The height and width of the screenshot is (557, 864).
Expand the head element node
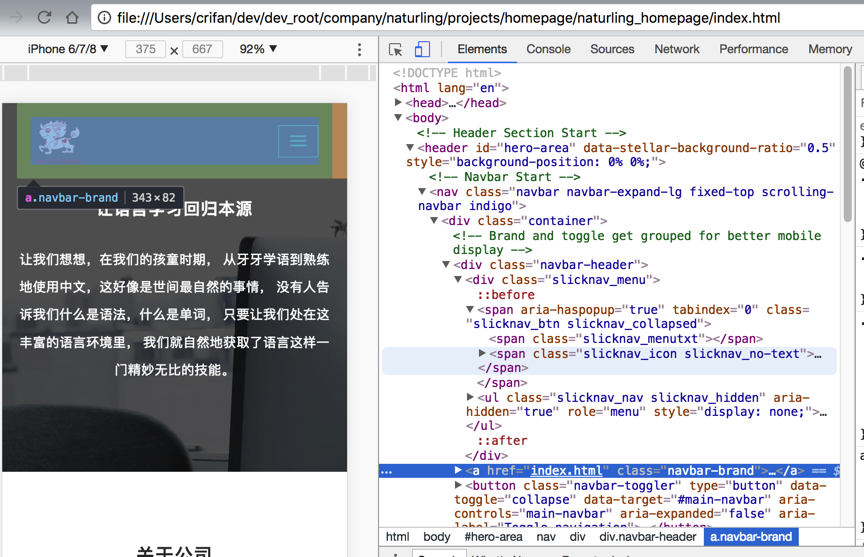click(398, 102)
